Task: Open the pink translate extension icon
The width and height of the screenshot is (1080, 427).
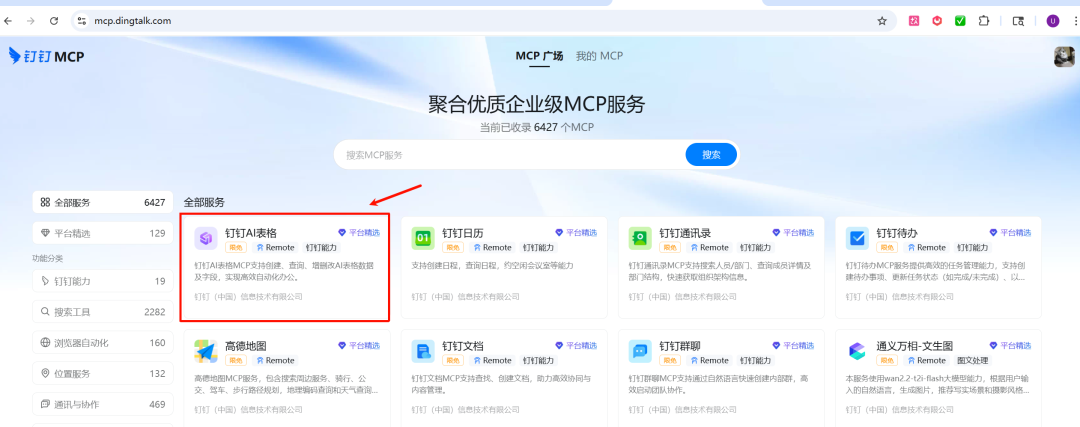Action: 914,21
